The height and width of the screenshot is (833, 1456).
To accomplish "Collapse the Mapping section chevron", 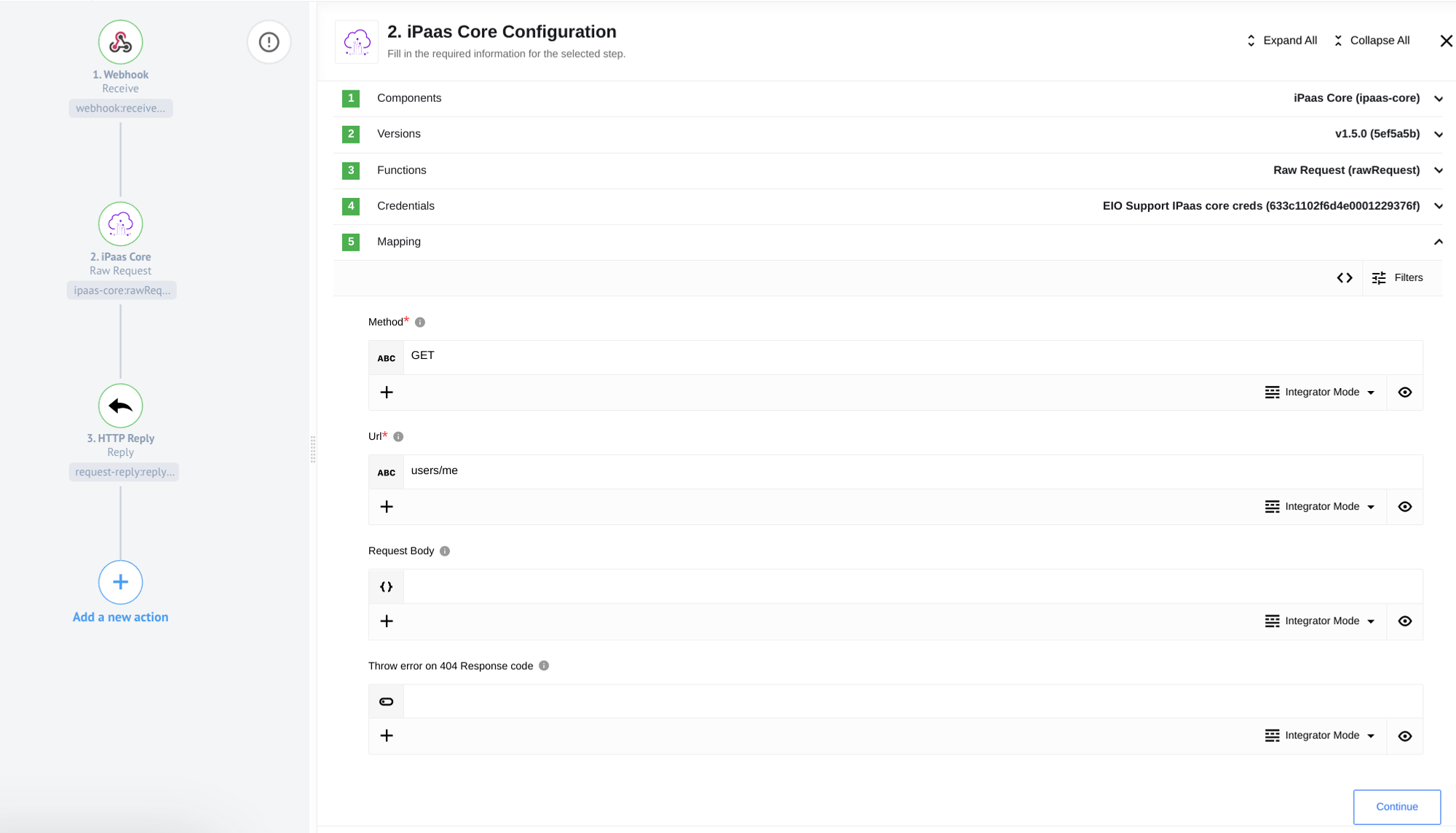I will click(x=1439, y=242).
